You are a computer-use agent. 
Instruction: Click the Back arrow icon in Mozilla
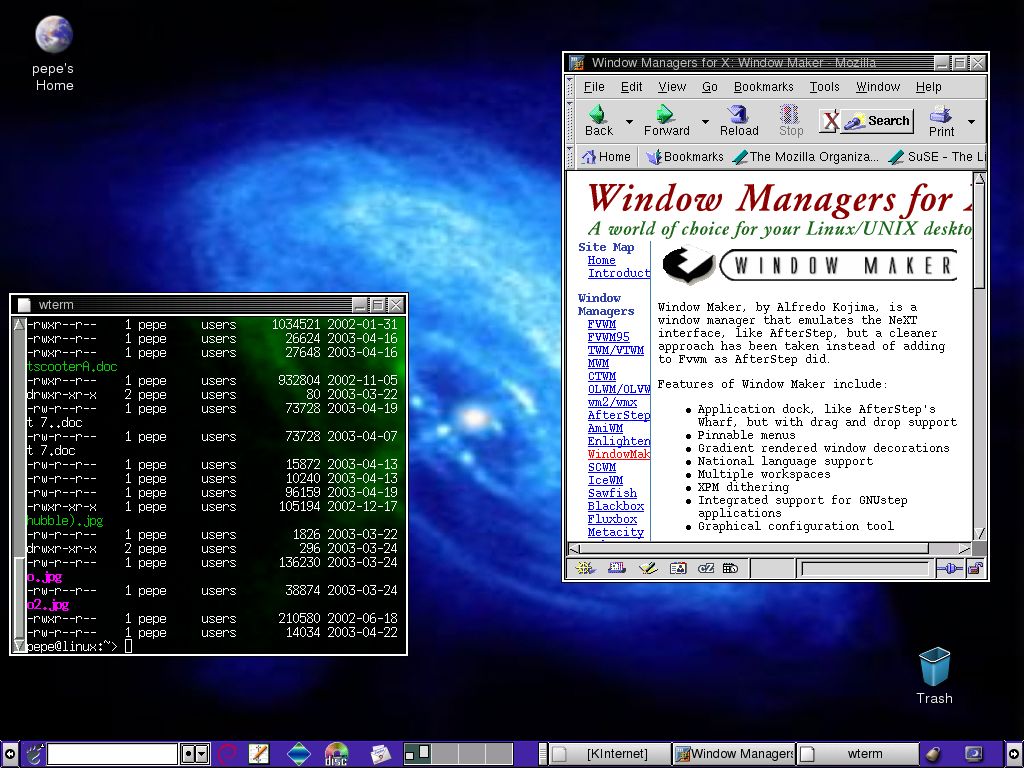point(598,114)
